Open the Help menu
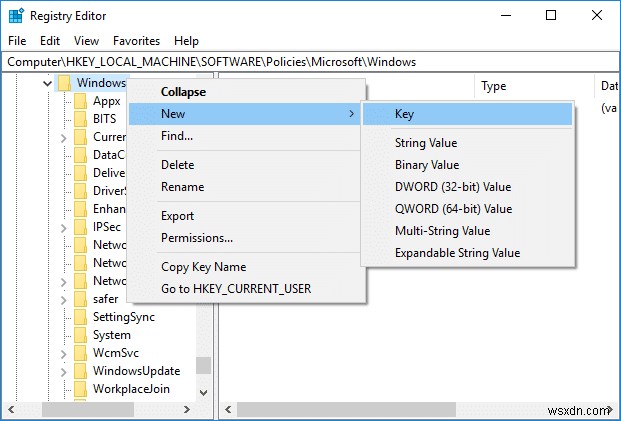621x421 pixels. (186, 41)
